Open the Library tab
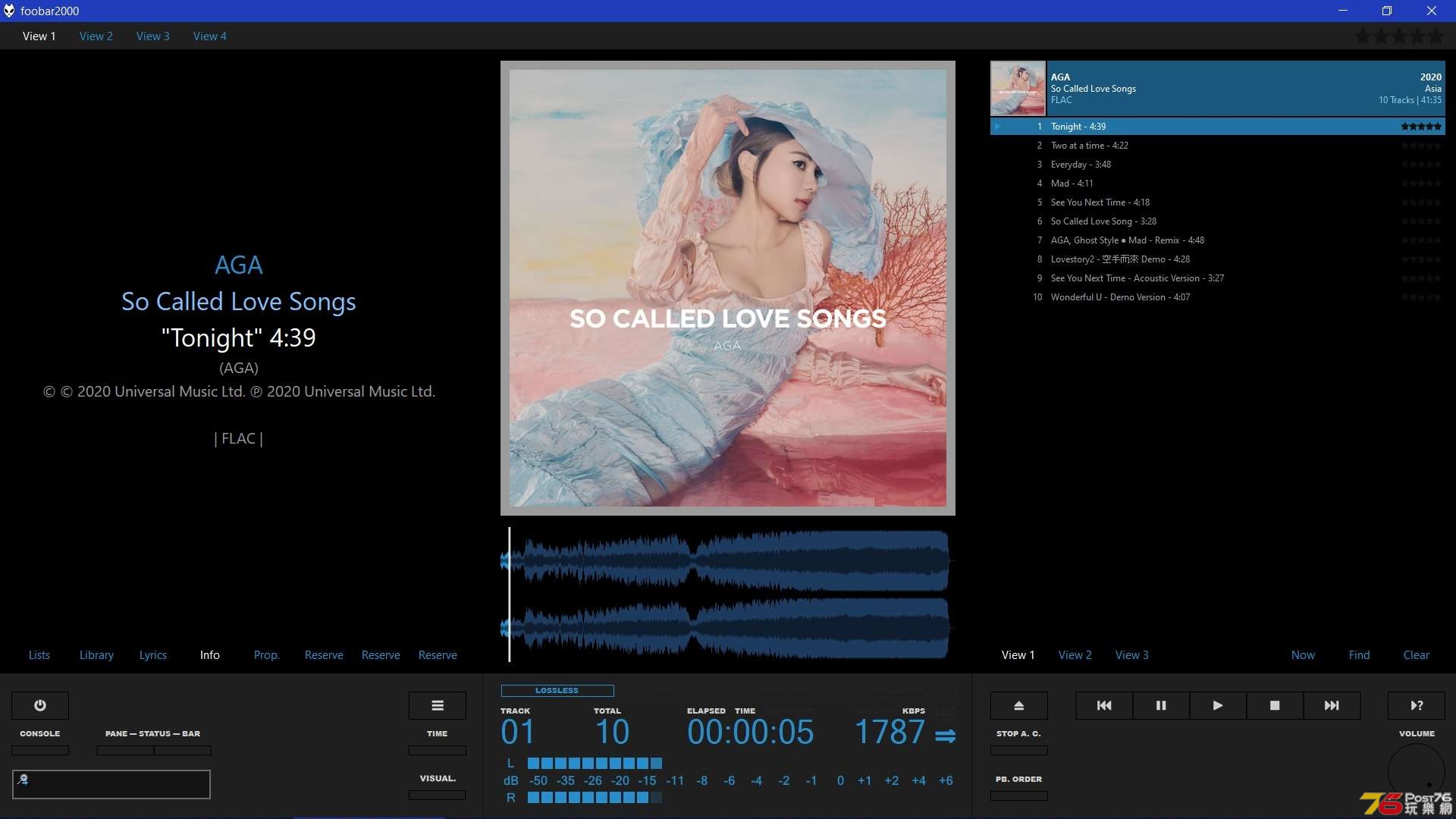1456x819 pixels. pos(96,655)
